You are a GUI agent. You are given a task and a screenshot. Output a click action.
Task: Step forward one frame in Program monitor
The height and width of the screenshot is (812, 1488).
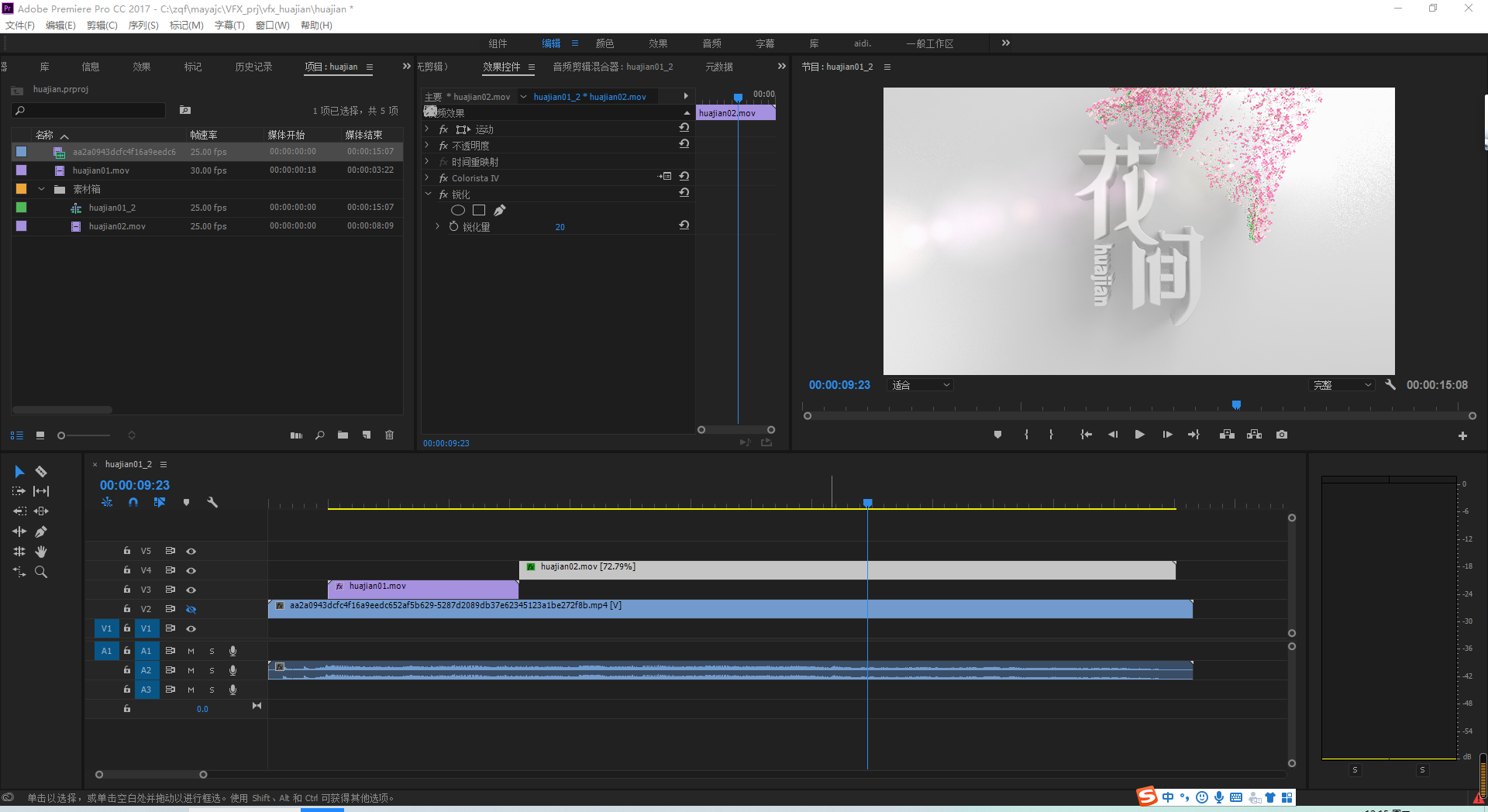1167,435
